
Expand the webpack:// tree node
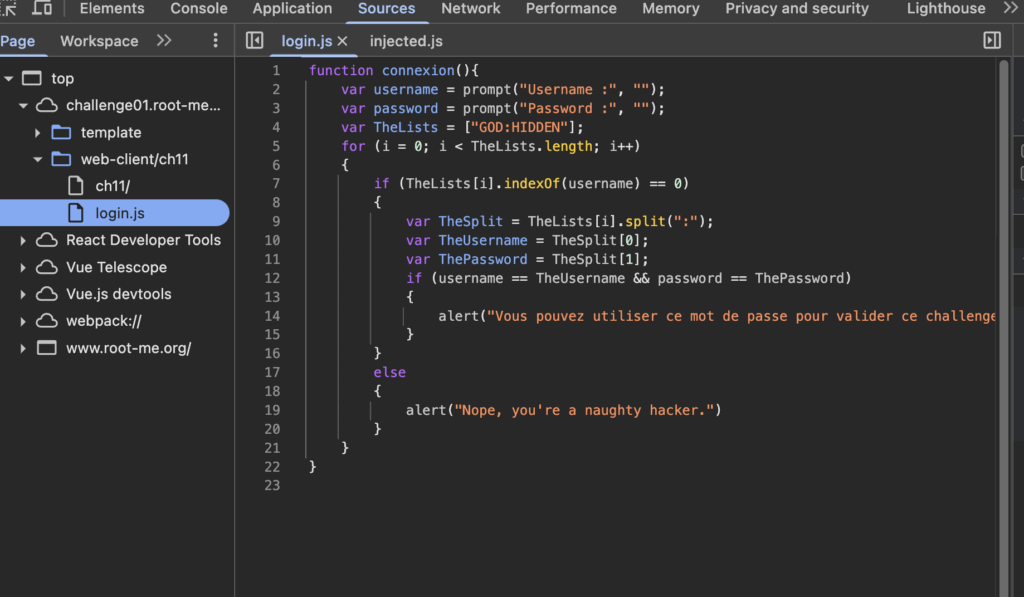pyautogui.click(x=23, y=321)
